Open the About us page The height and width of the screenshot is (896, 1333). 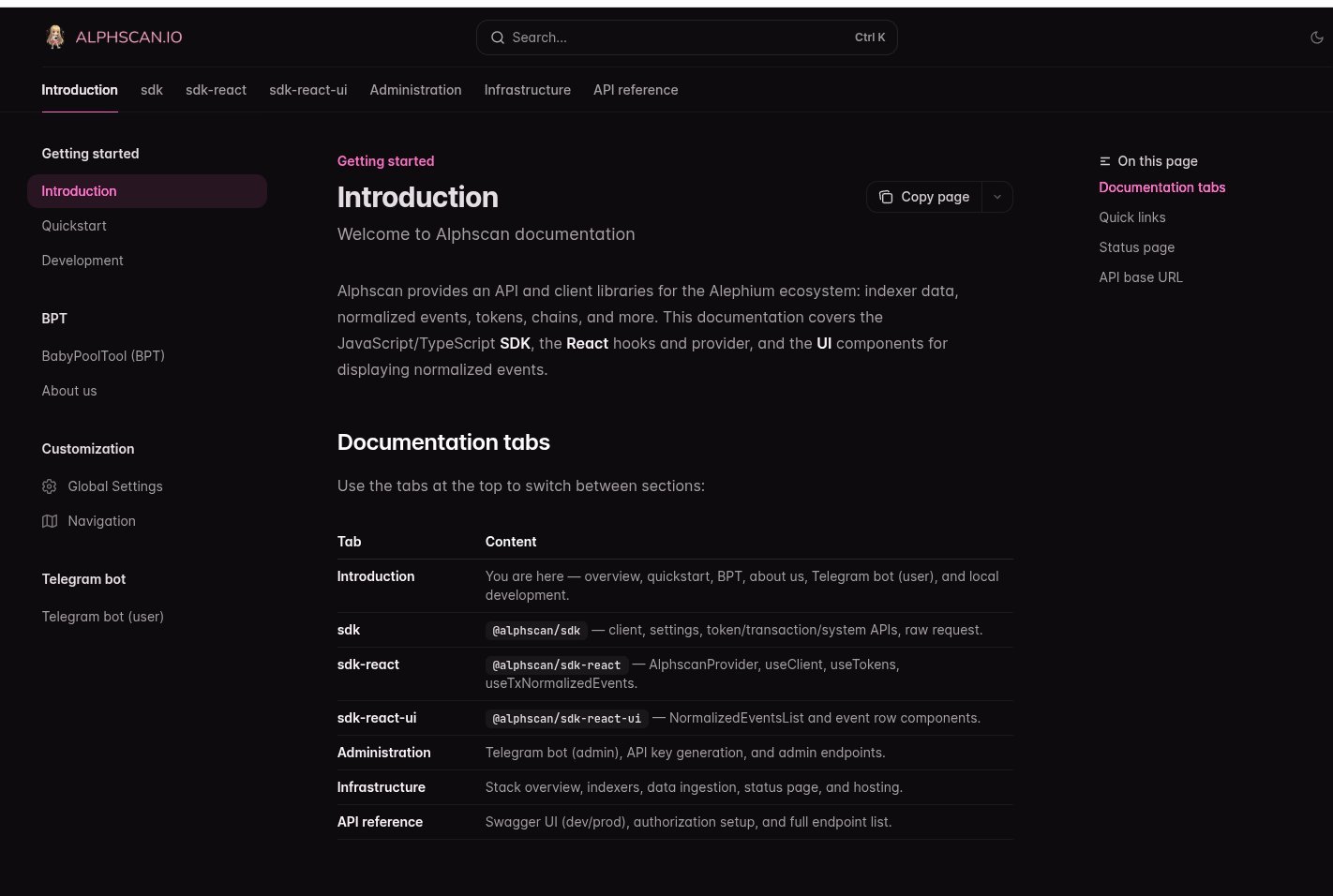tap(69, 391)
